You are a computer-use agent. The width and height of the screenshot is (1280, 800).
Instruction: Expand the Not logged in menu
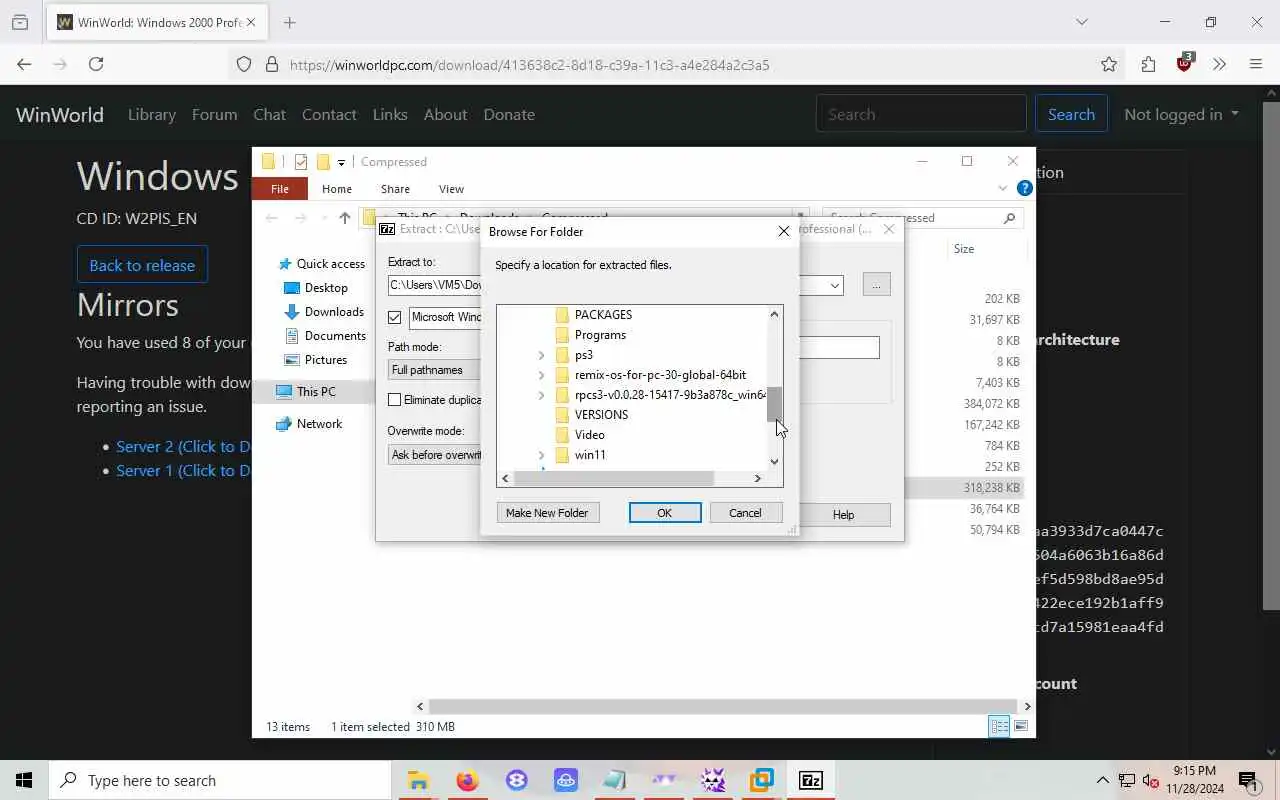(1181, 114)
